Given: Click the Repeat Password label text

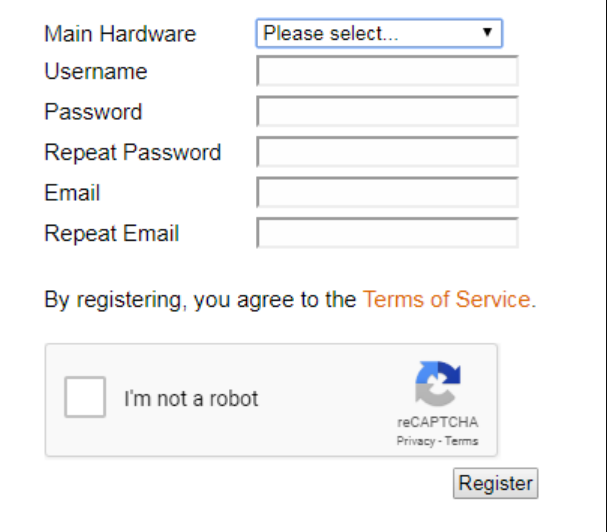Looking at the screenshot, I should click(133, 152).
